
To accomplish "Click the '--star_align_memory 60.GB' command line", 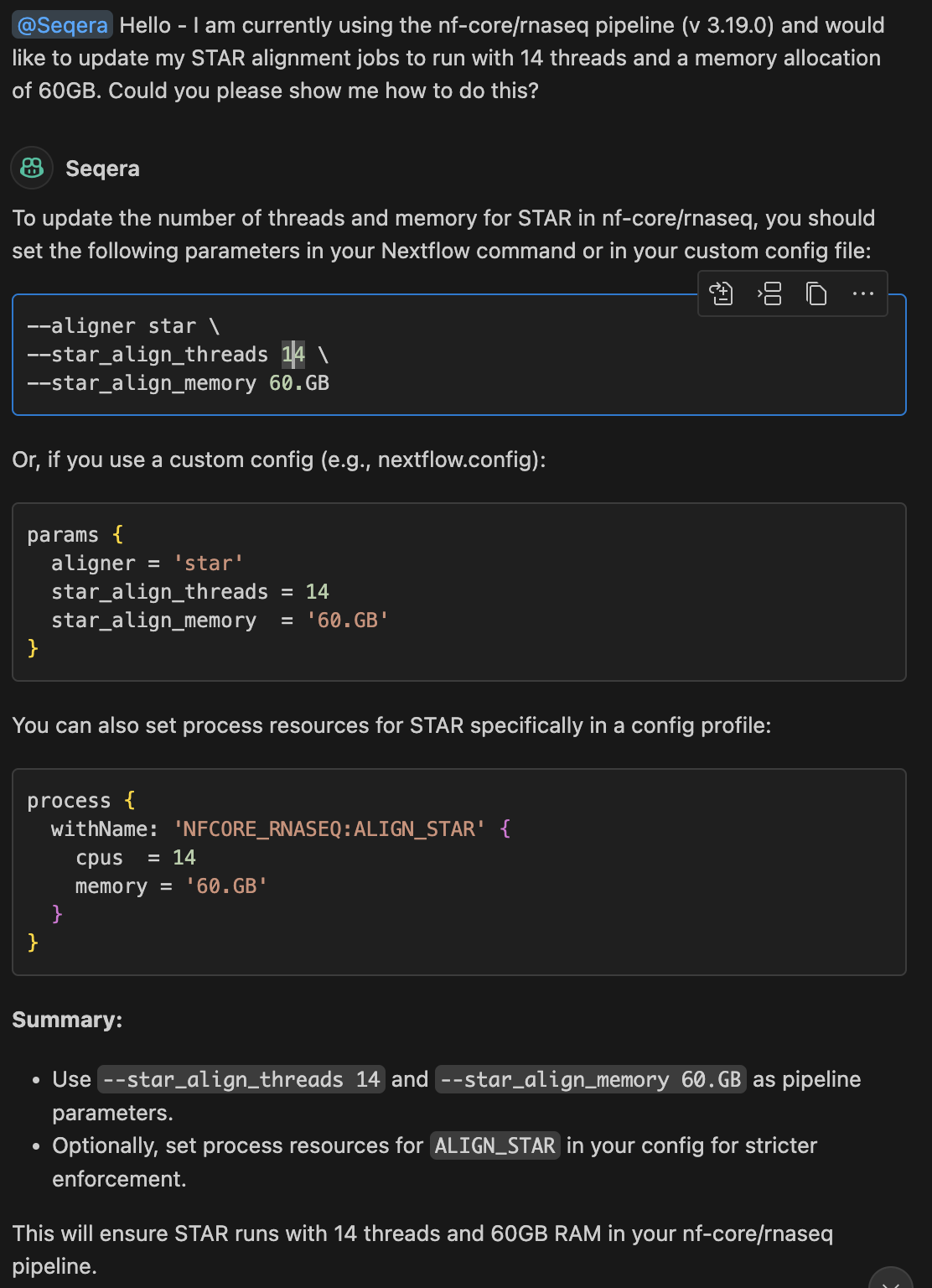I will point(178,383).
